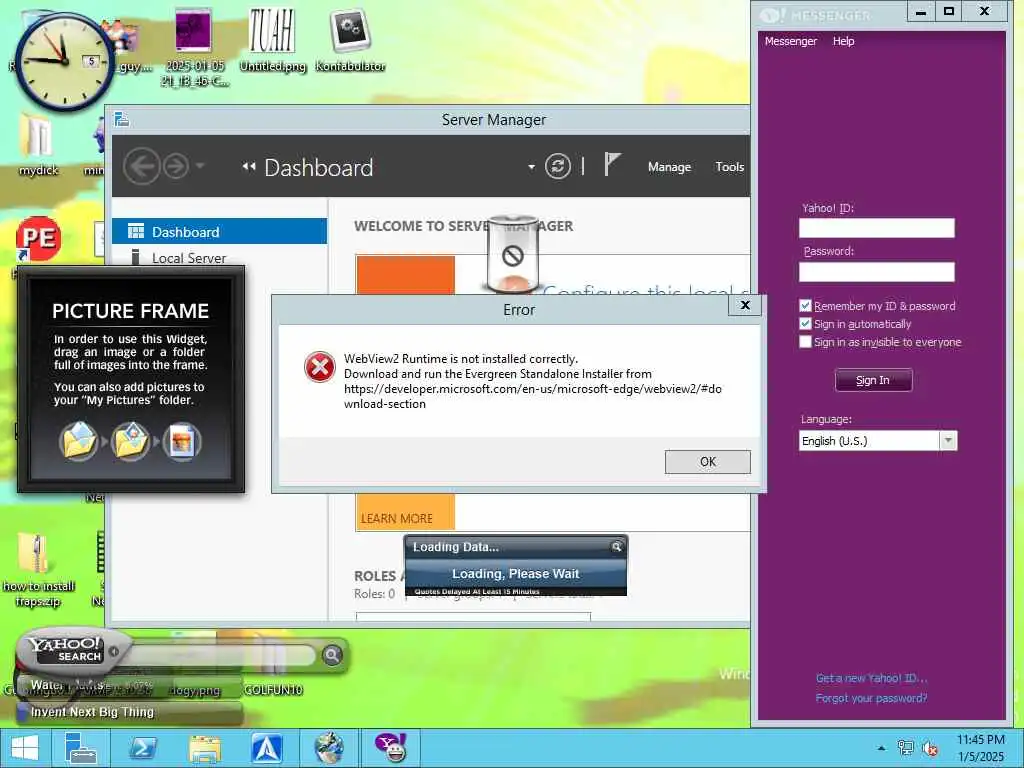Click the Yahoo! Search logo on widget
This screenshot has height=768, width=1024.
click(x=65, y=649)
